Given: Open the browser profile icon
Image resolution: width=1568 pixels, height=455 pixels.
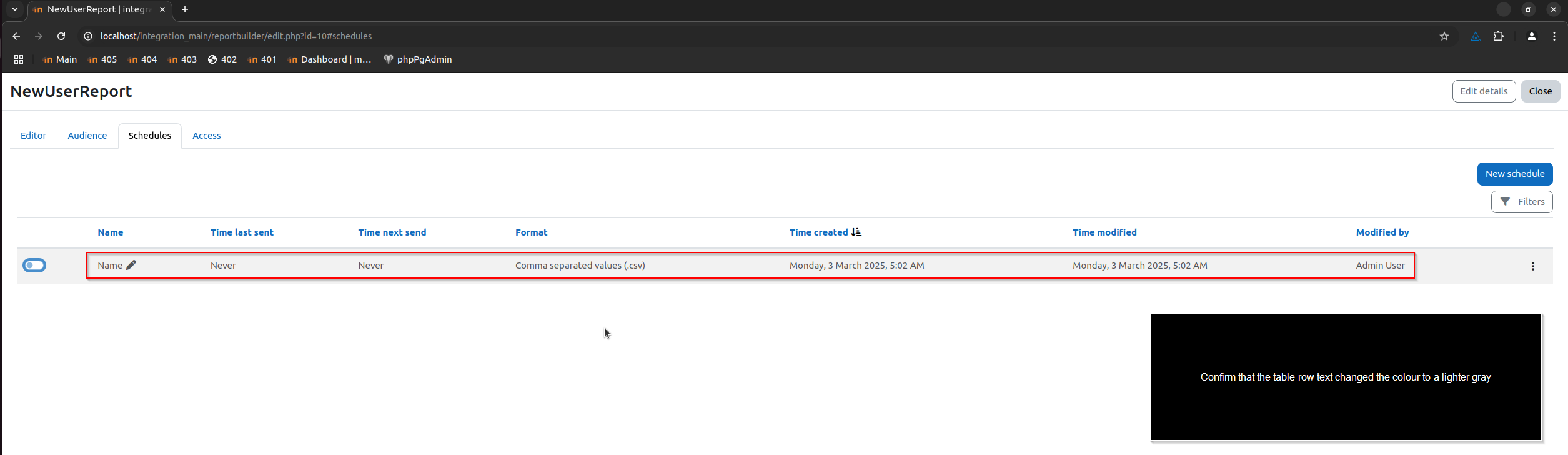Looking at the screenshot, I should (x=1531, y=36).
